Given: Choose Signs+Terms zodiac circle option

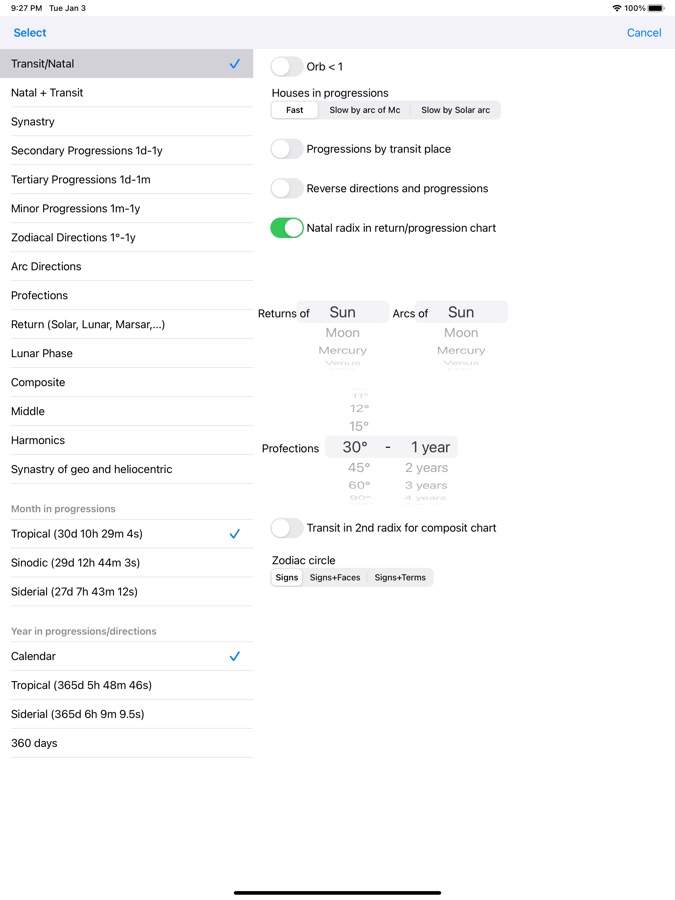Looking at the screenshot, I should (400, 578).
